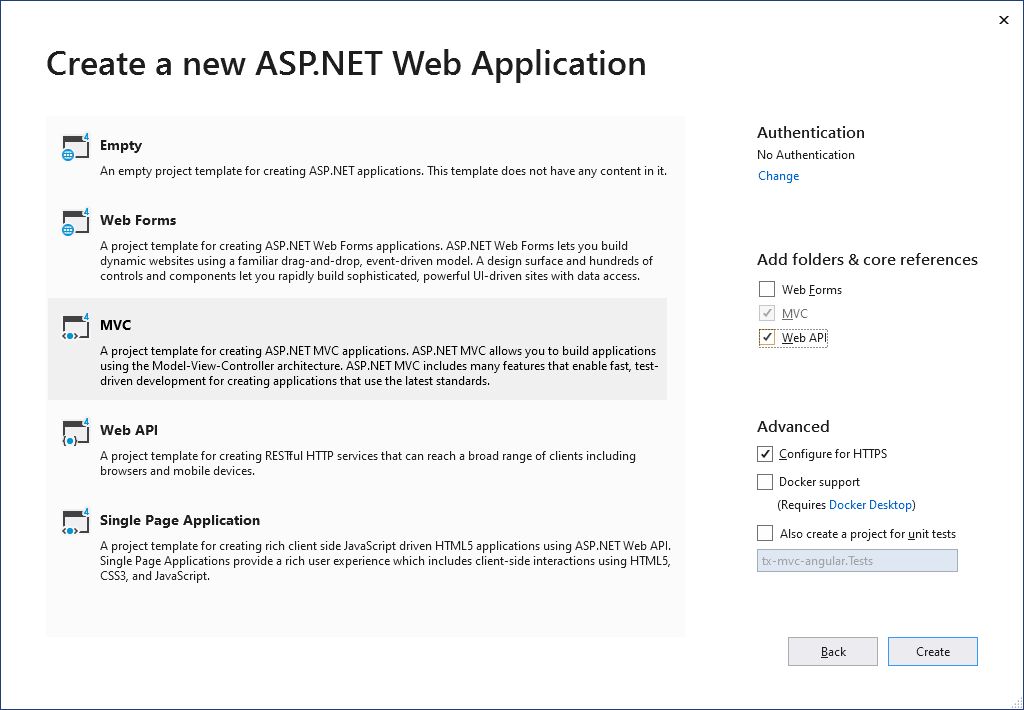This screenshot has height=710, width=1024.
Task: Click Create to generate the project
Action: pyautogui.click(x=933, y=651)
